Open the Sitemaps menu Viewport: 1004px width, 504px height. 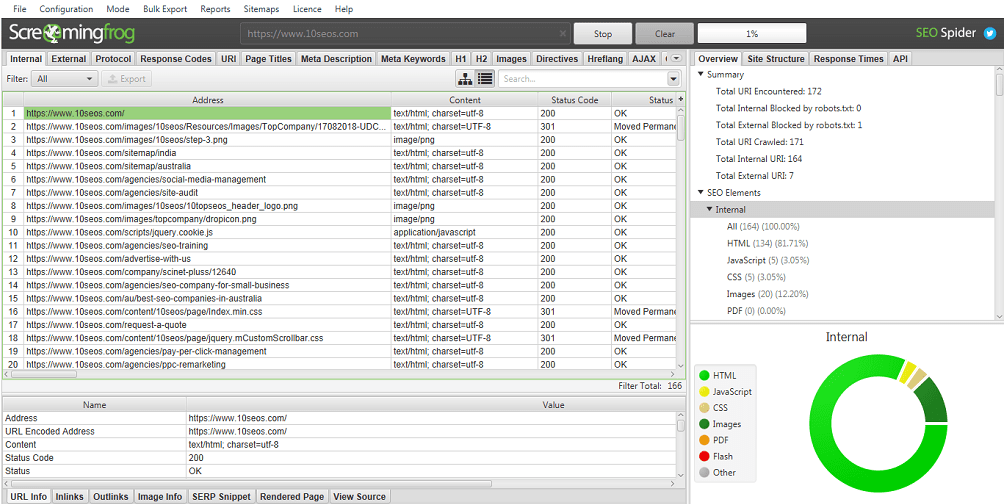(261, 9)
